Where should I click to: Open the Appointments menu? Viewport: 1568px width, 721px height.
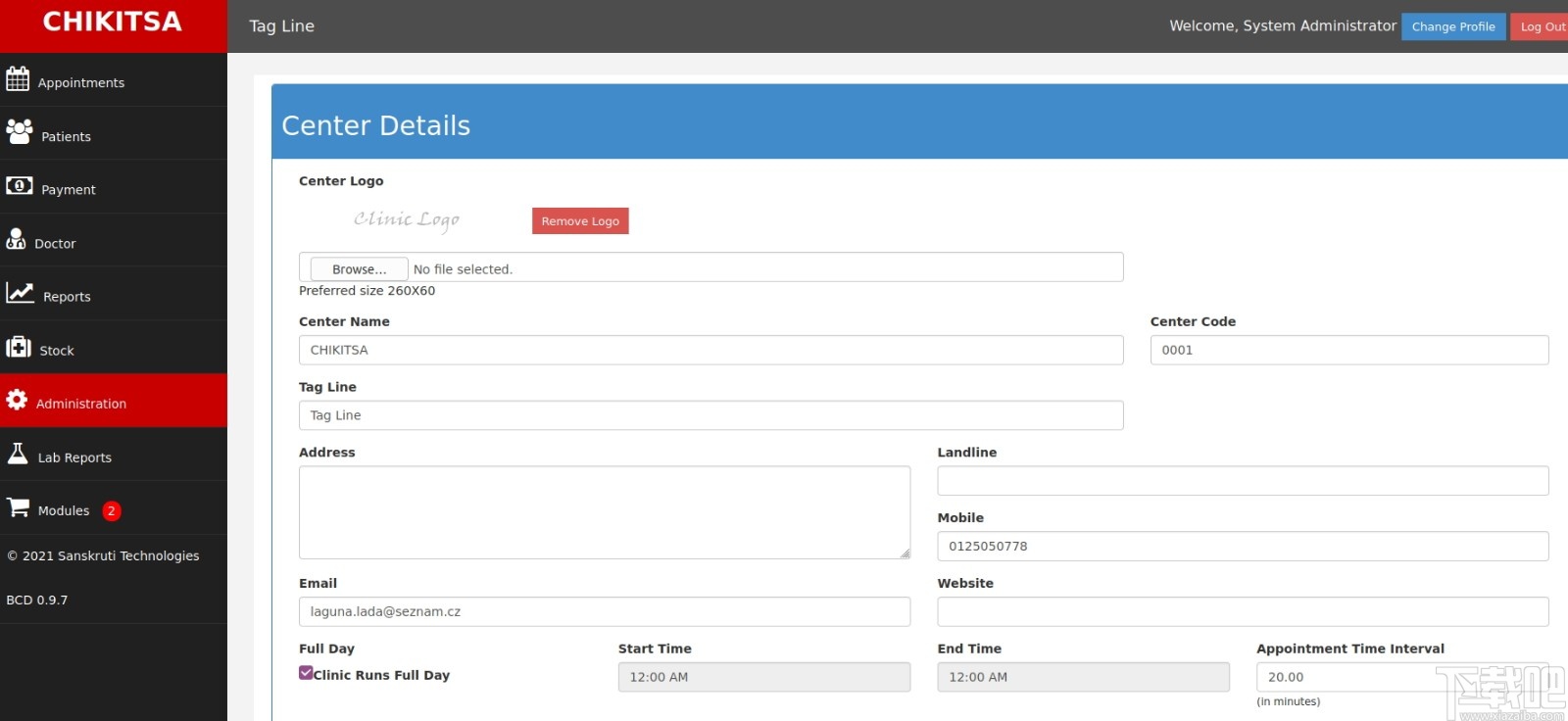114,80
